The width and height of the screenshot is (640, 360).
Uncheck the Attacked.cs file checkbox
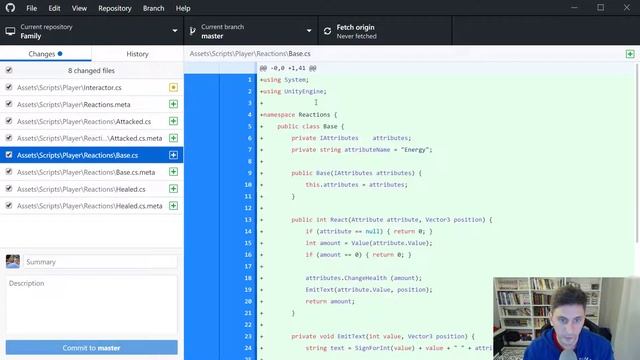click(x=9, y=121)
